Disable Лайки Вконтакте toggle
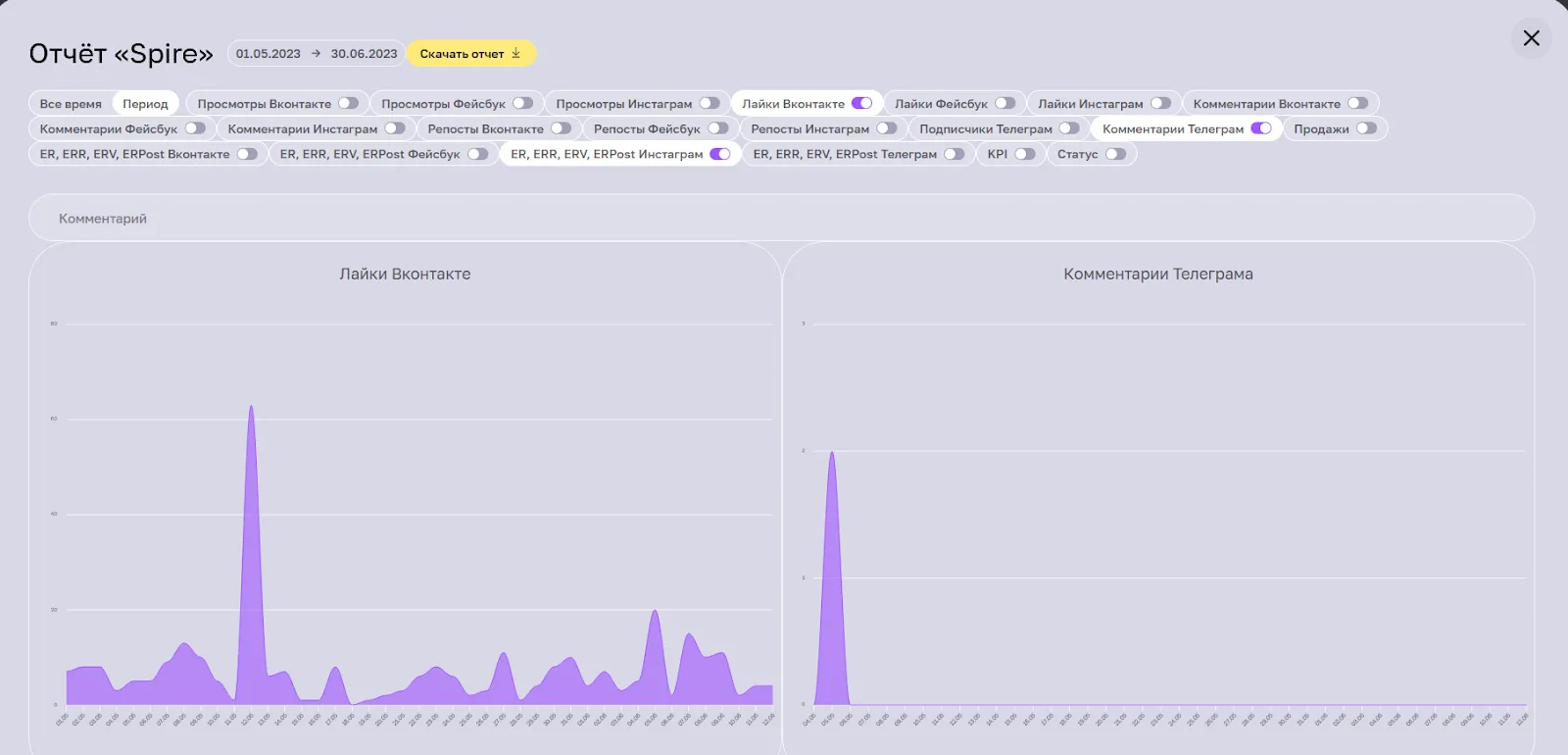This screenshot has width=1568, height=755. tap(861, 103)
